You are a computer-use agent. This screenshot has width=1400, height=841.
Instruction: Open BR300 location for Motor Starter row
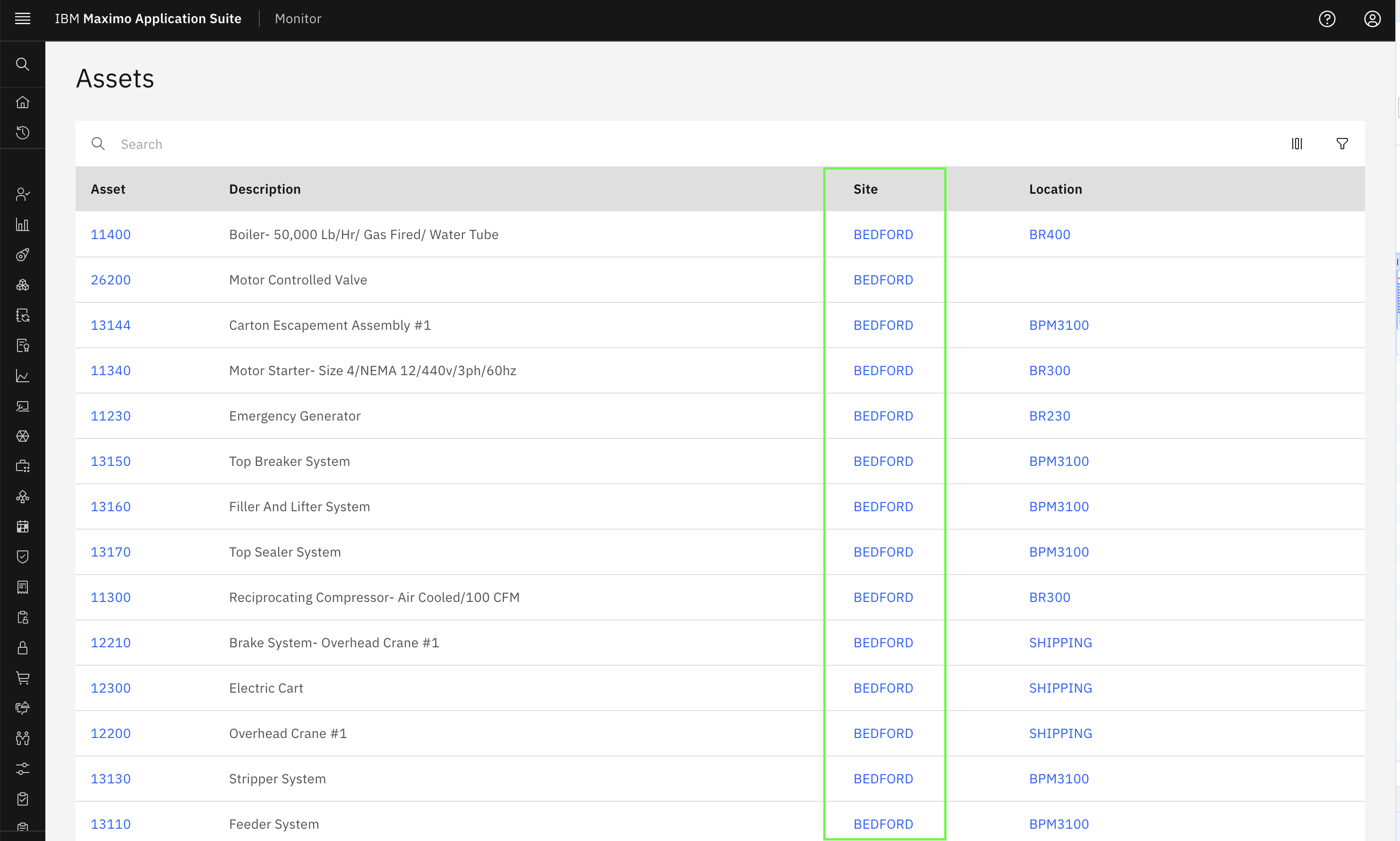(1050, 370)
